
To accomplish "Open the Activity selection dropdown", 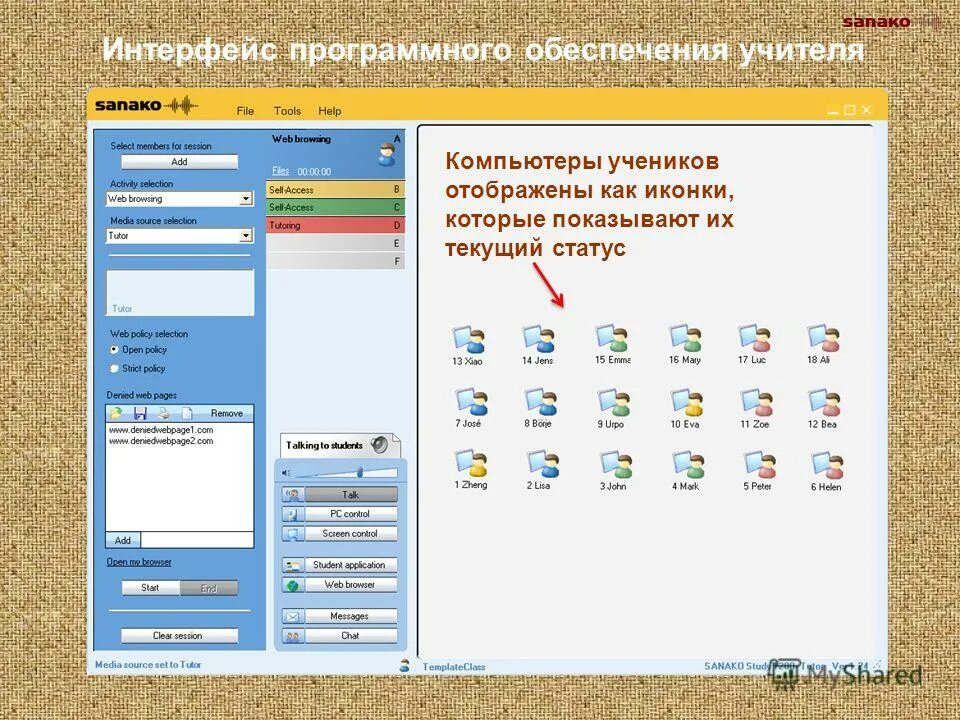I will click(247, 199).
